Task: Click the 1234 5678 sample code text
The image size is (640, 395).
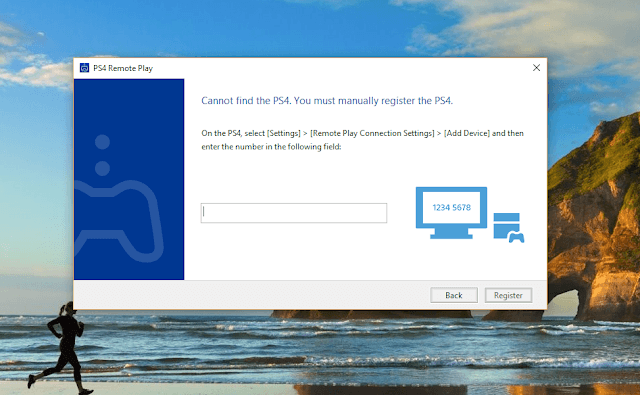Action: pos(451,207)
